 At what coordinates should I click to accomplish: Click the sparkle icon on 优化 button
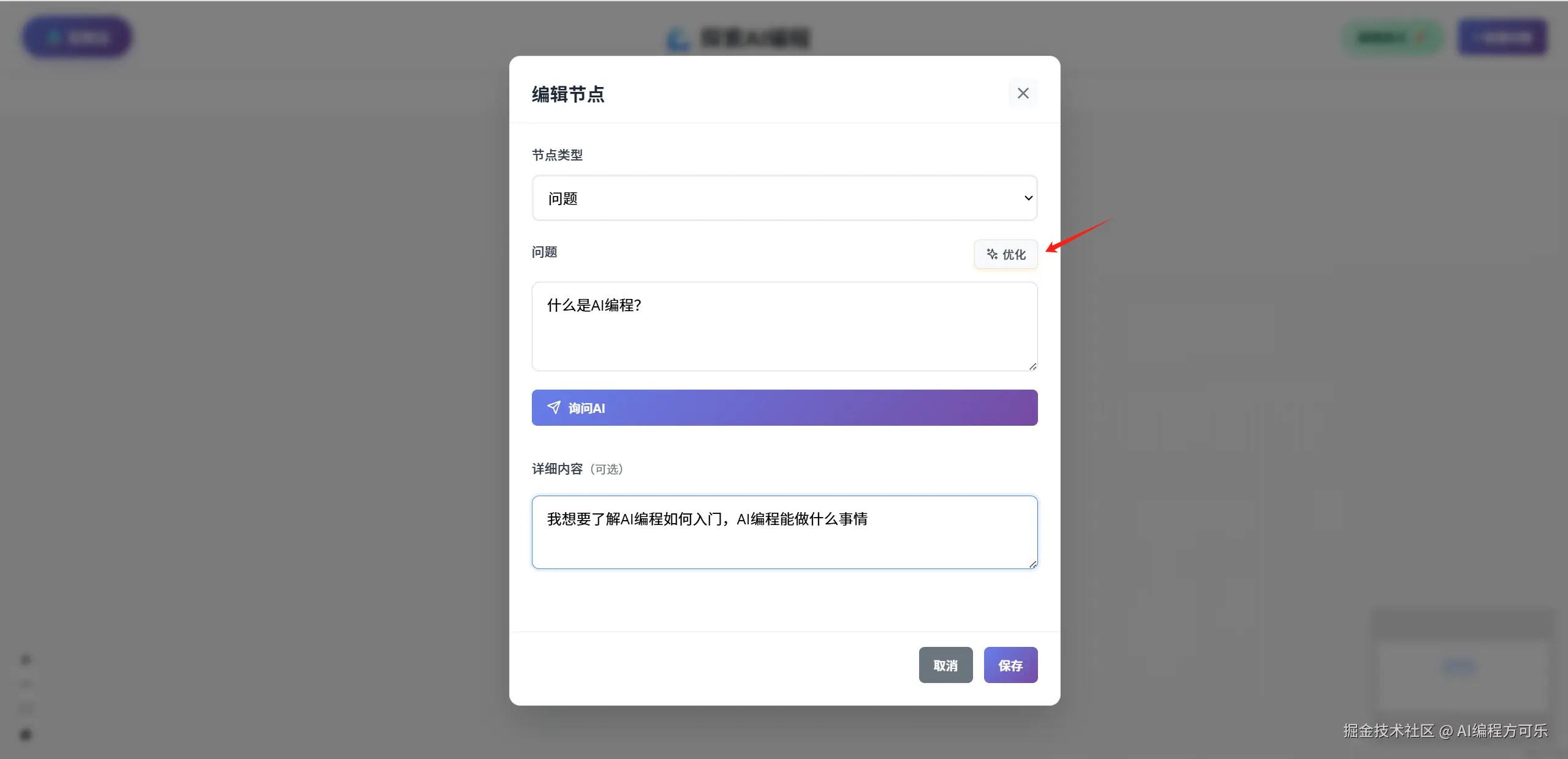click(x=991, y=254)
